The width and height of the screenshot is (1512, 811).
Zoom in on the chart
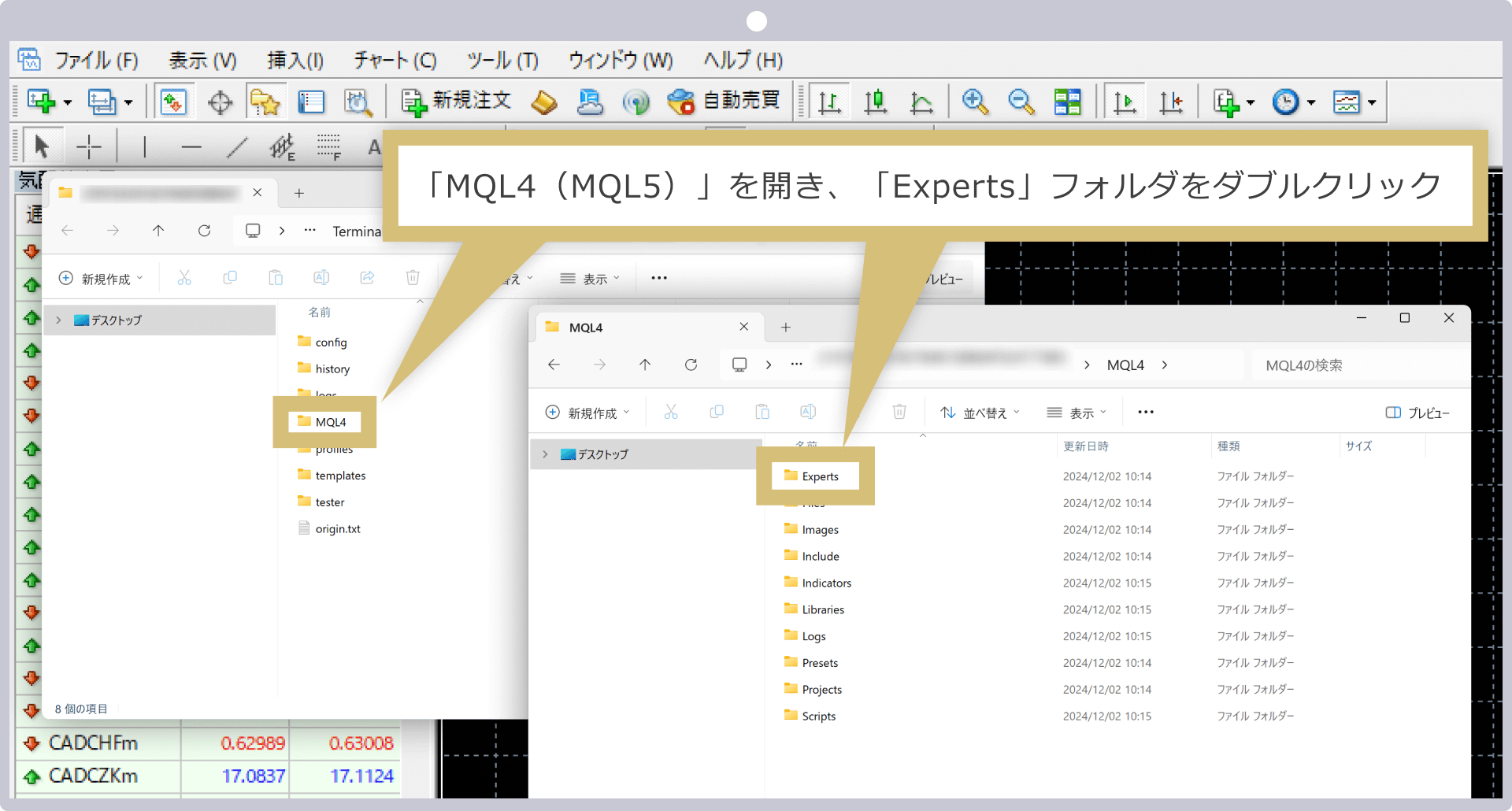coord(975,102)
